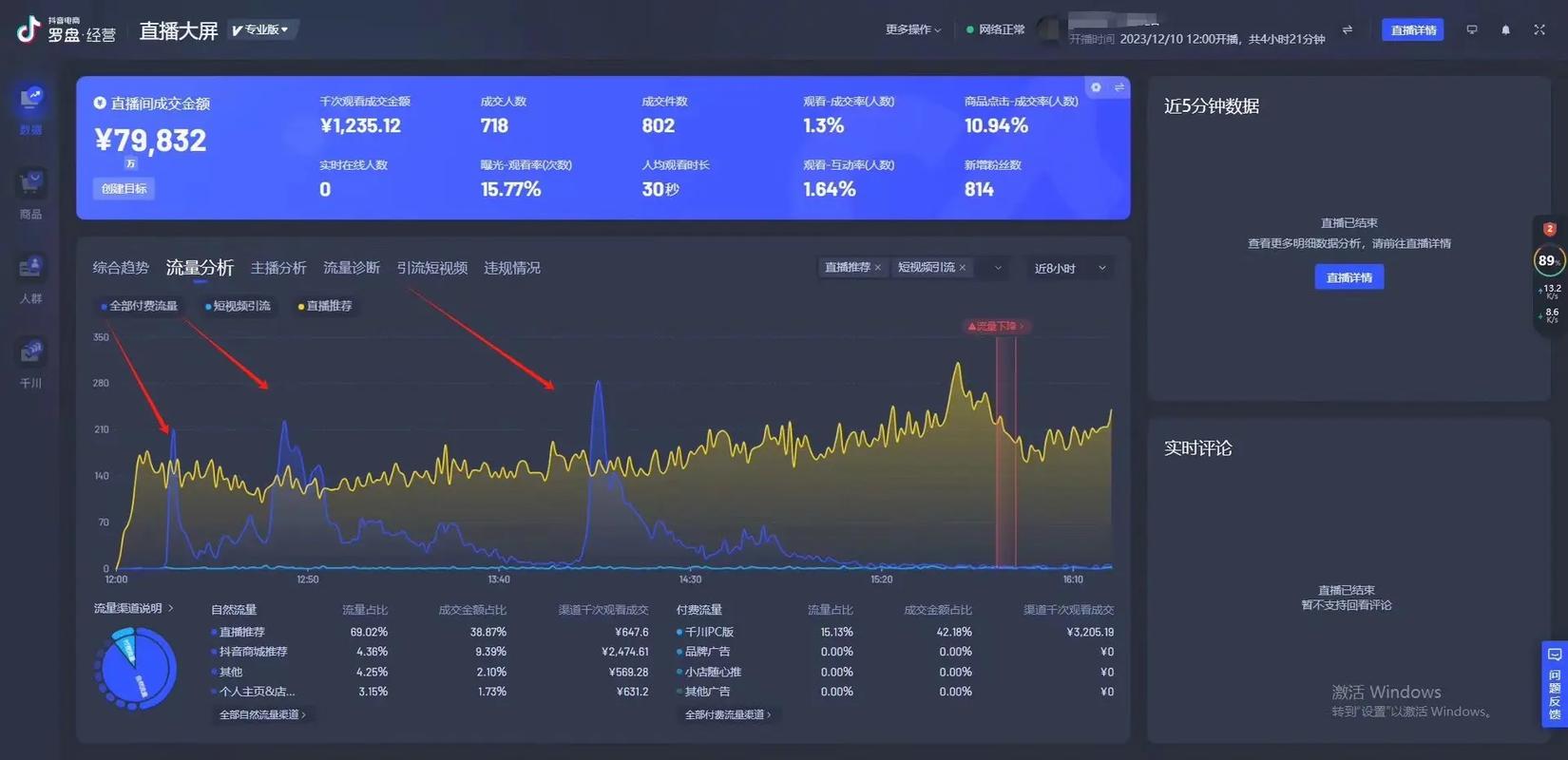Click the swap icon beside the broadcast time
1568x760 pixels.
(x=1348, y=30)
